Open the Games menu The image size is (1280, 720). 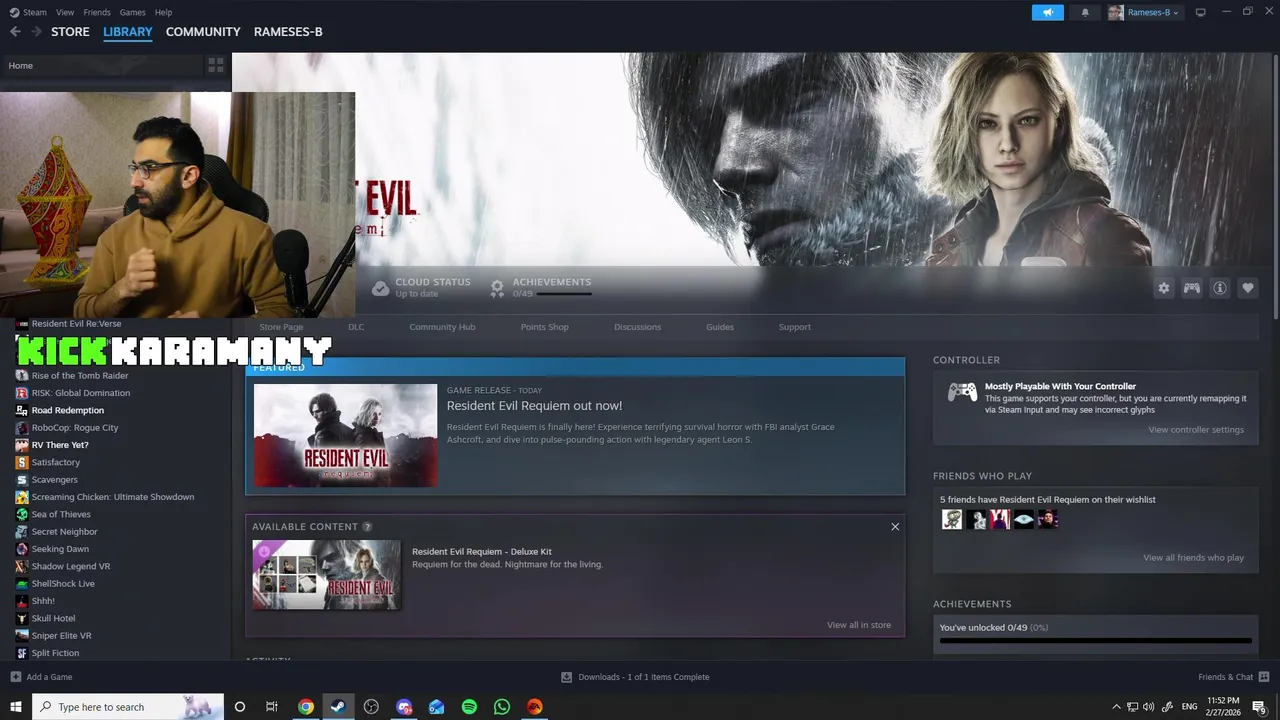[132, 12]
